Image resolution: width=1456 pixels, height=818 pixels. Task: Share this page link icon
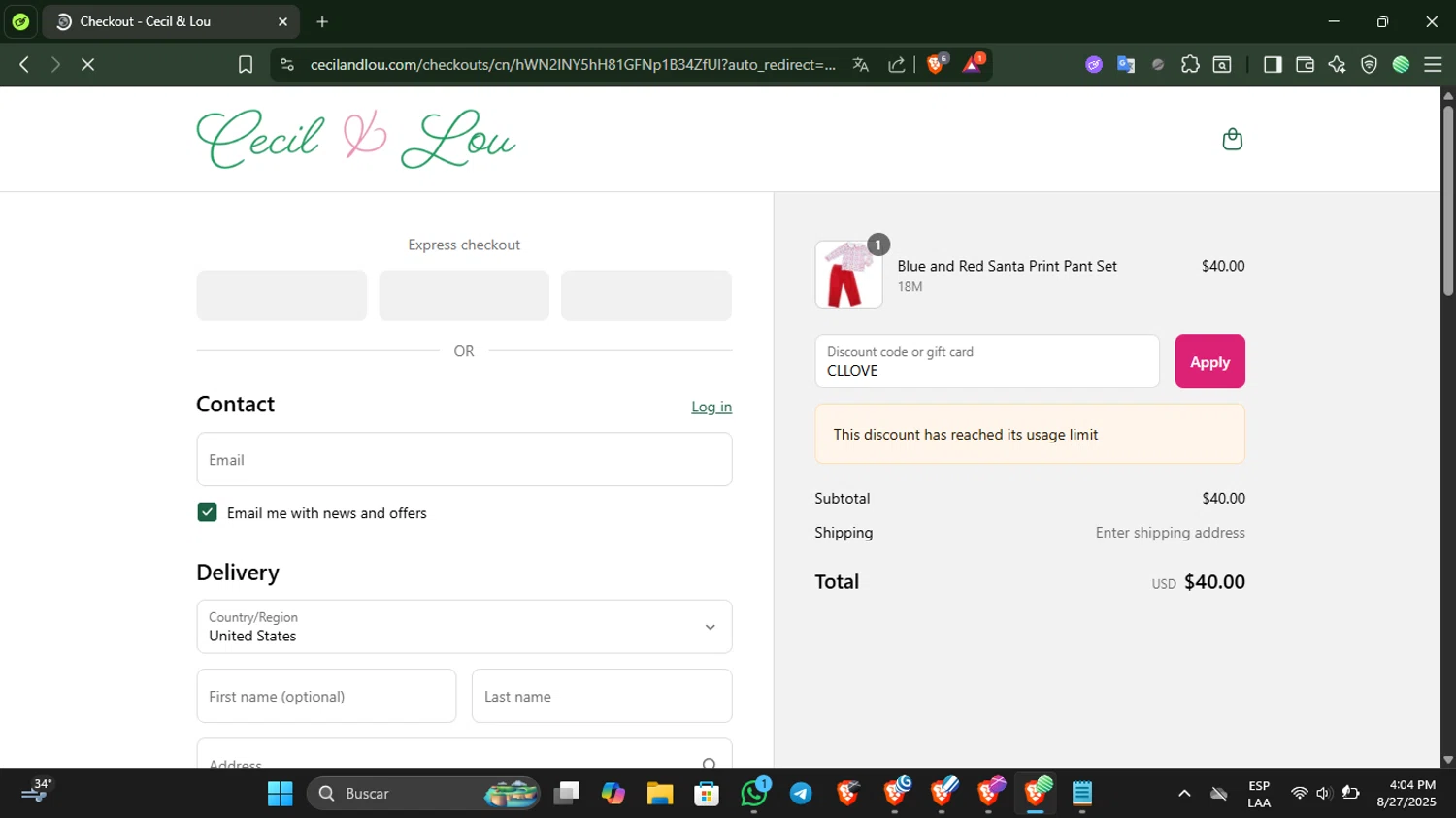click(897, 65)
